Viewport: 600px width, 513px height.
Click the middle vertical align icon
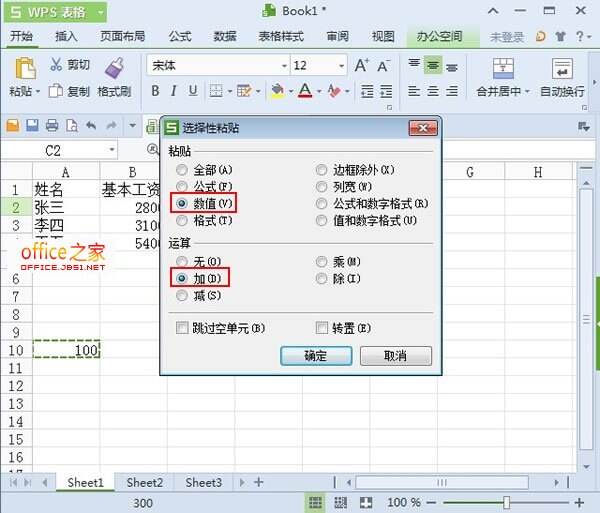point(433,65)
